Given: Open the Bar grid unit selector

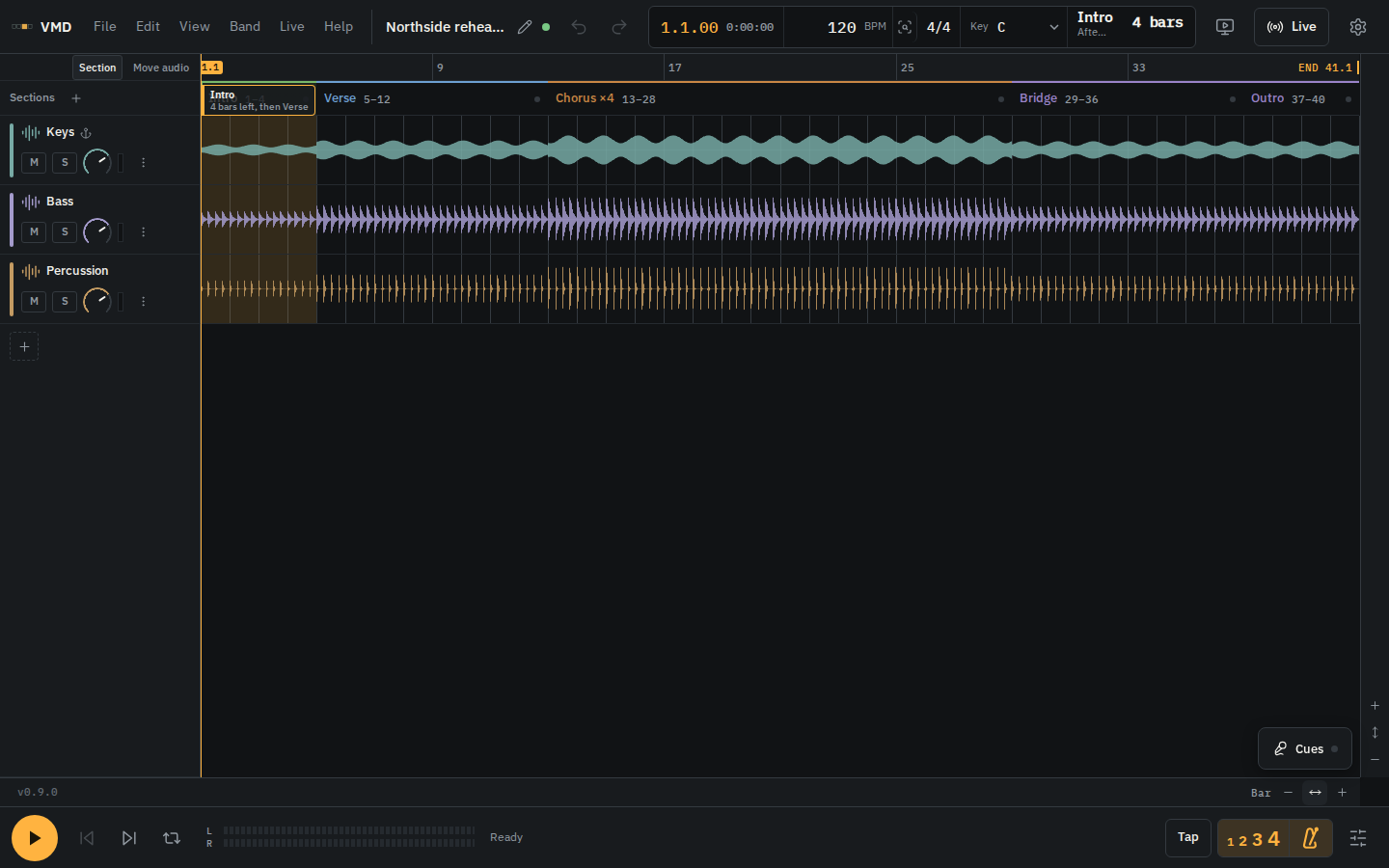Looking at the screenshot, I should click(1261, 793).
